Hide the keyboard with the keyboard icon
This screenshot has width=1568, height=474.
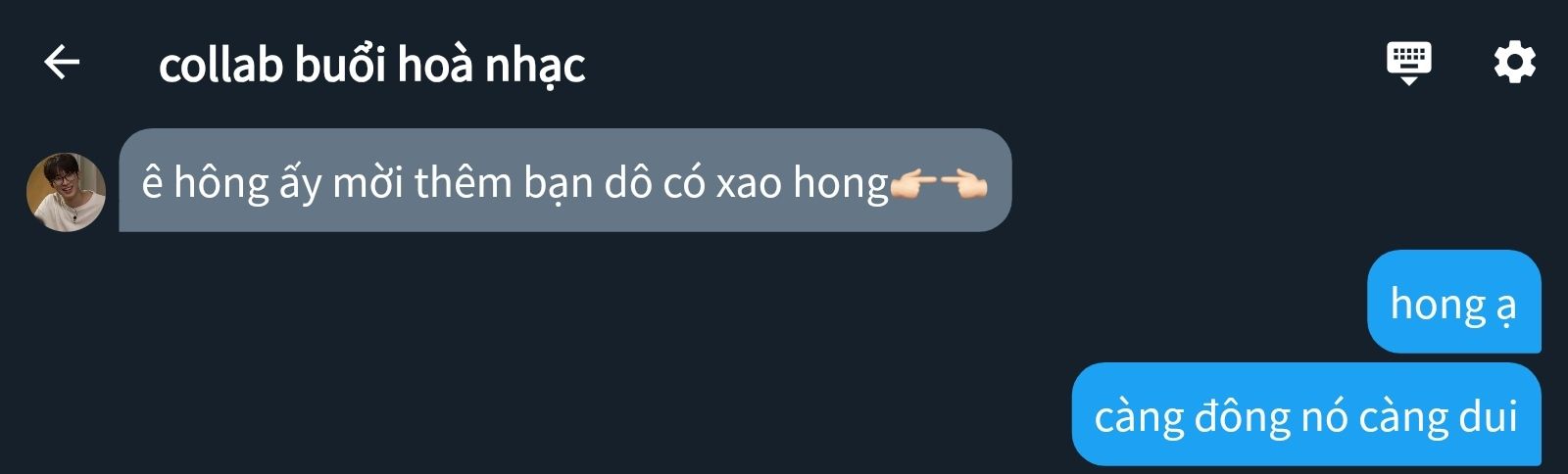tap(1408, 64)
